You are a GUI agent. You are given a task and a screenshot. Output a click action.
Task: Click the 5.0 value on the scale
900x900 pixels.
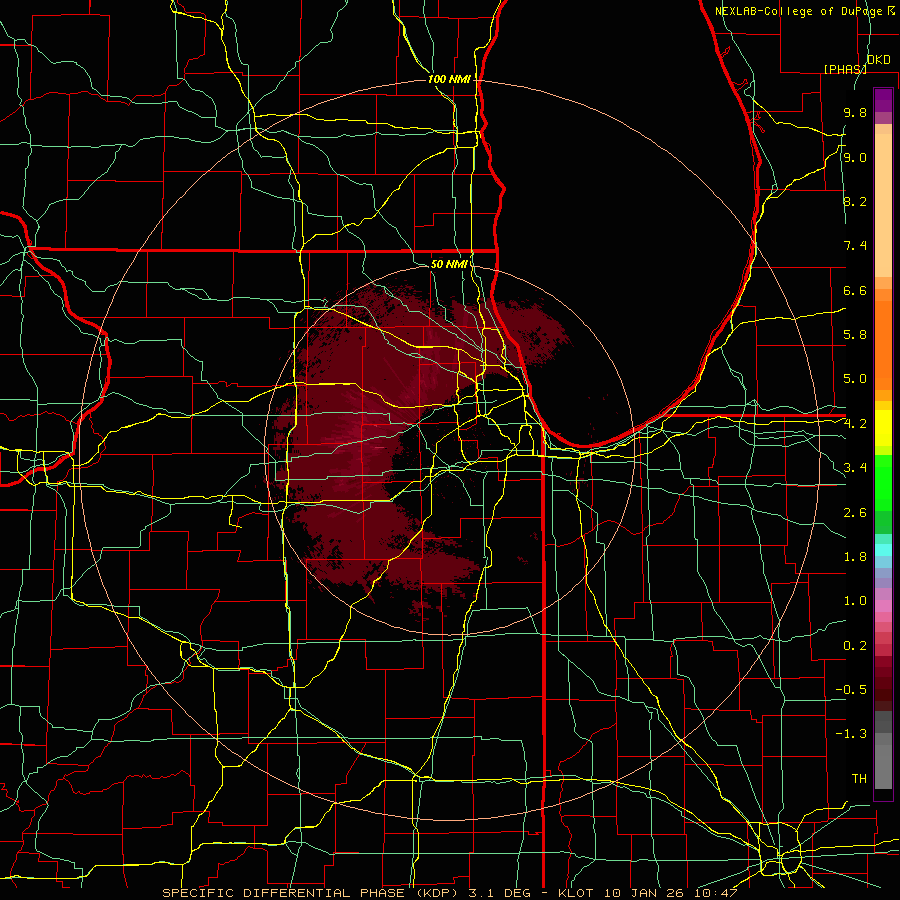pos(855,379)
